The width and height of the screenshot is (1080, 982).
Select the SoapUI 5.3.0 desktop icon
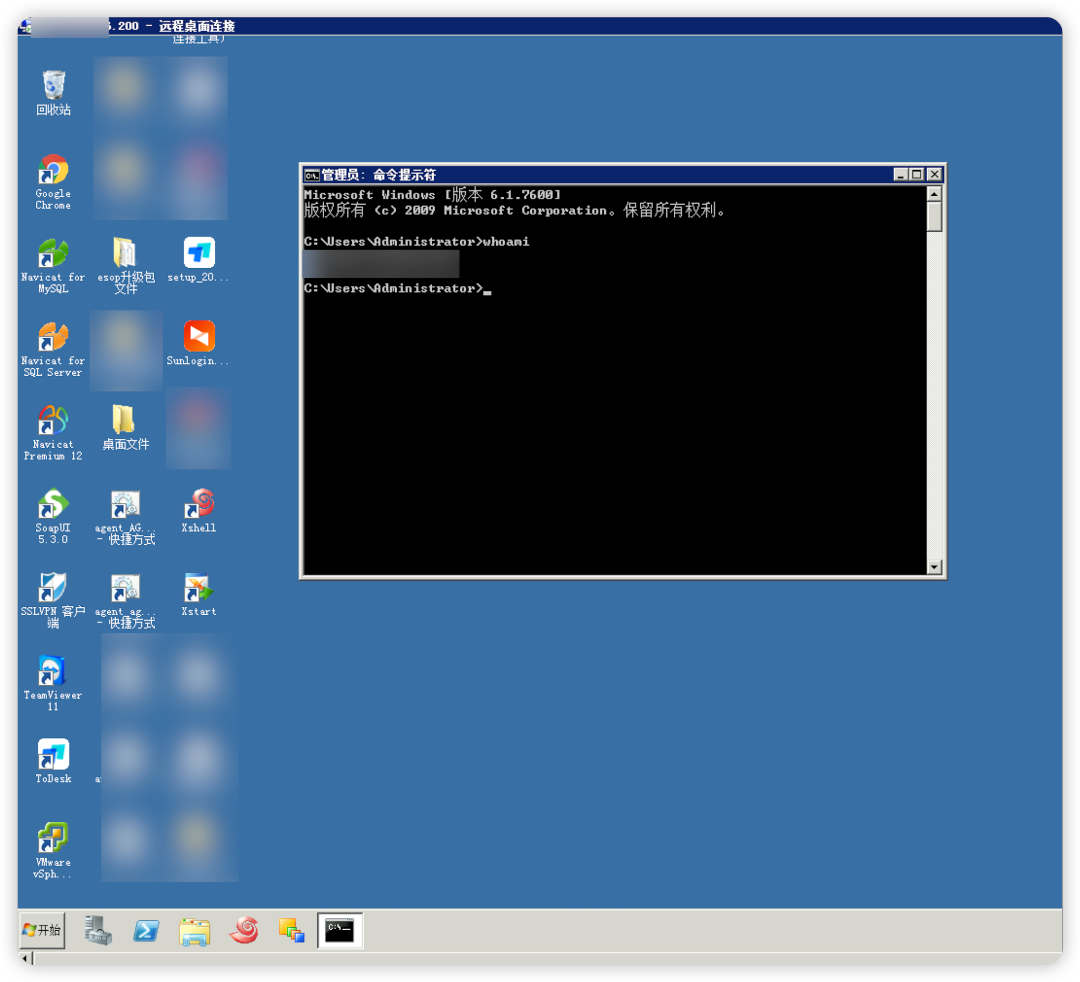click(x=53, y=516)
